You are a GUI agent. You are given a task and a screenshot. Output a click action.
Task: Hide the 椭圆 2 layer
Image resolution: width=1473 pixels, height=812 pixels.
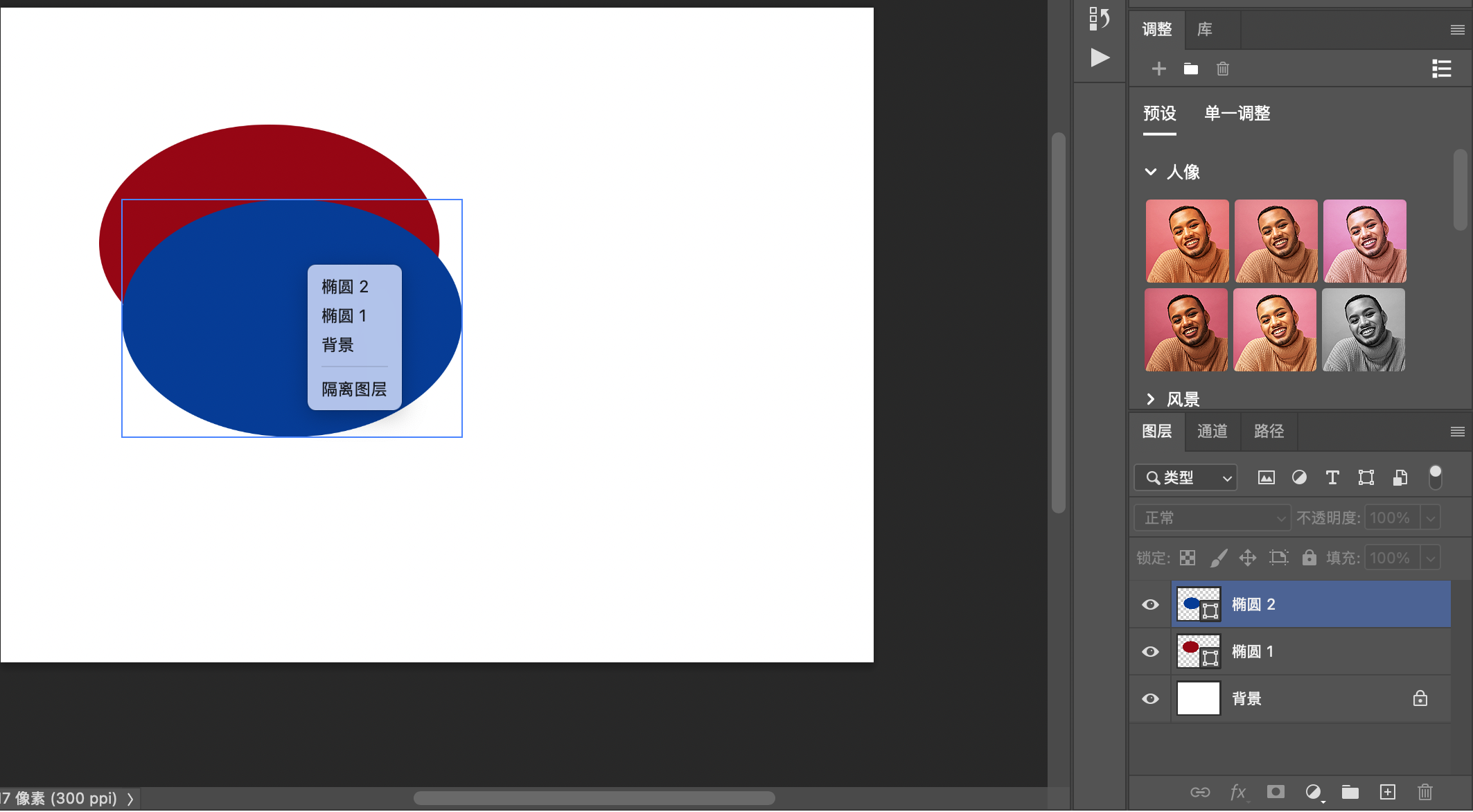[x=1150, y=604]
